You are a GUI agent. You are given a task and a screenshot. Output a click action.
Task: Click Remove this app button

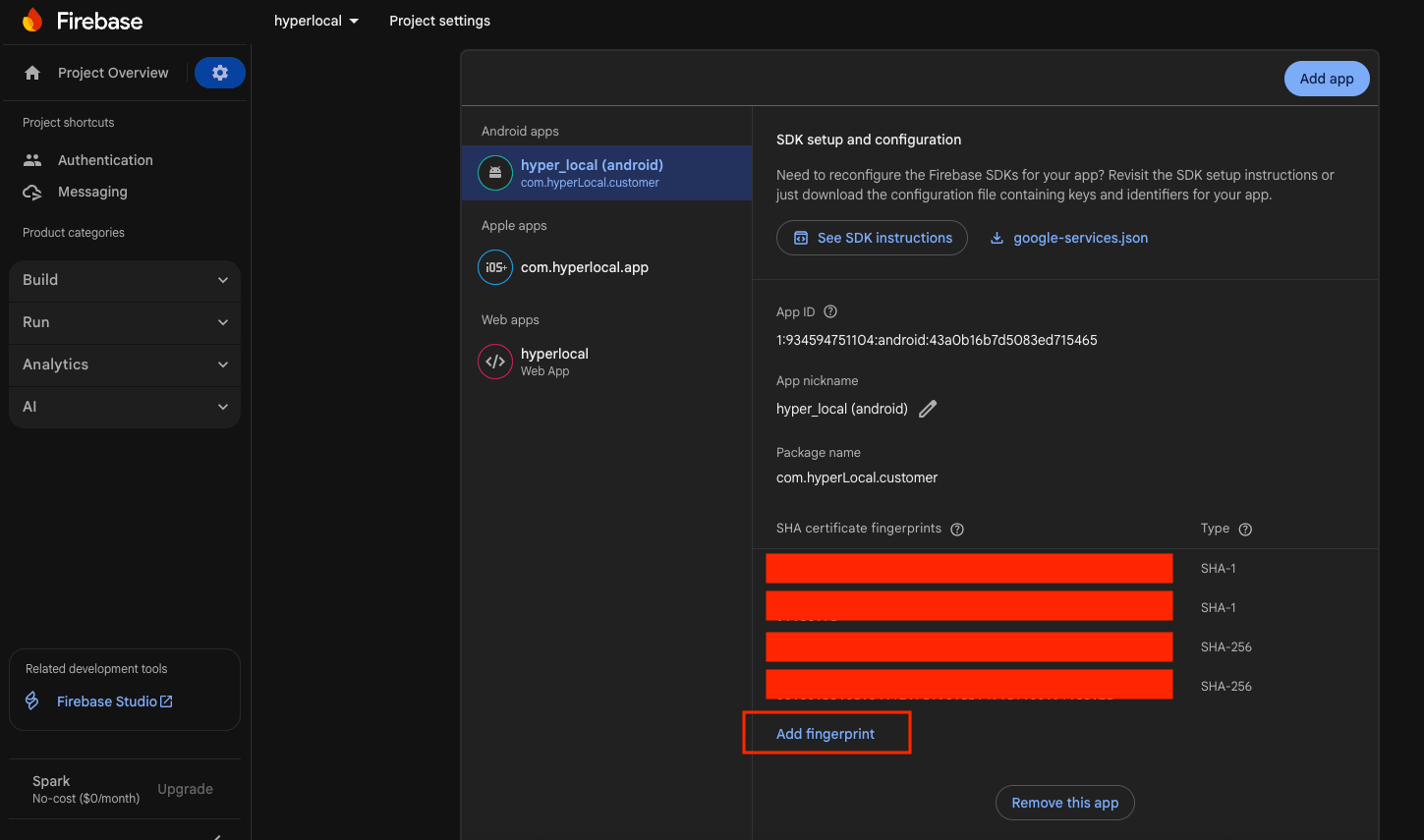(1065, 803)
